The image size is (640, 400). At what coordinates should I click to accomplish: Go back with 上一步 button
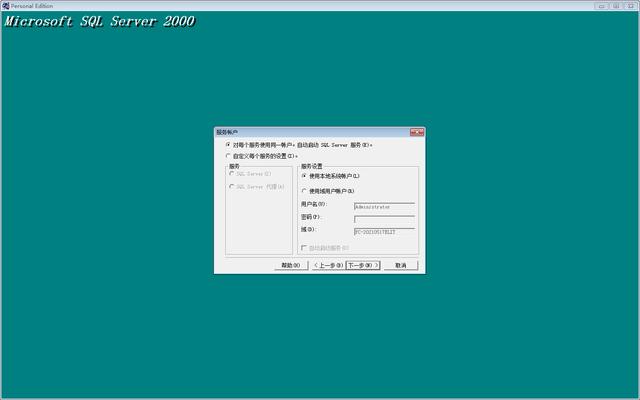pos(328,265)
